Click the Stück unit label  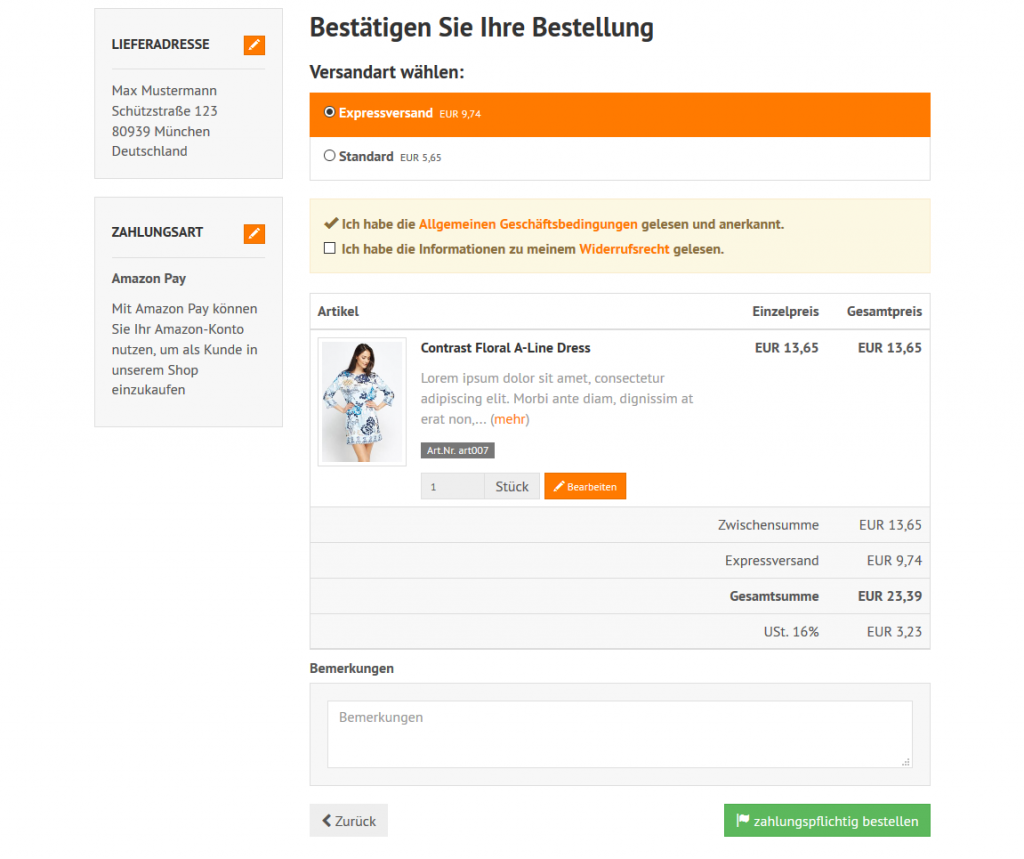[x=512, y=487]
